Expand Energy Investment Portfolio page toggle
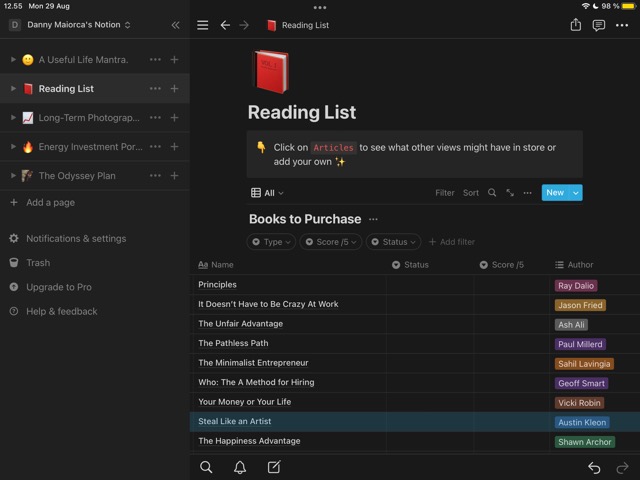 [13, 147]
